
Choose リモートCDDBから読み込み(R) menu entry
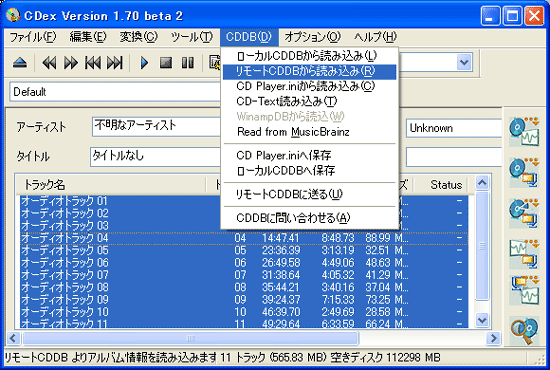pyautogui.click(x=309, y=72)
